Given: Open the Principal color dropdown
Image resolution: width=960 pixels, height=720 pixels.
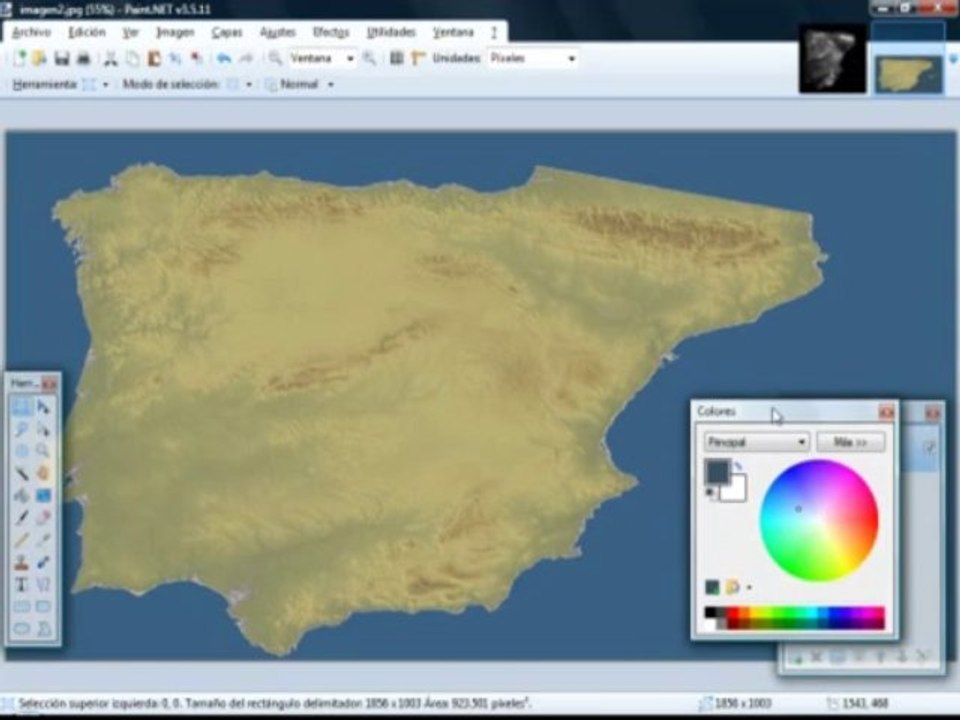Looking at the screenshot, I should click(757, 442).
